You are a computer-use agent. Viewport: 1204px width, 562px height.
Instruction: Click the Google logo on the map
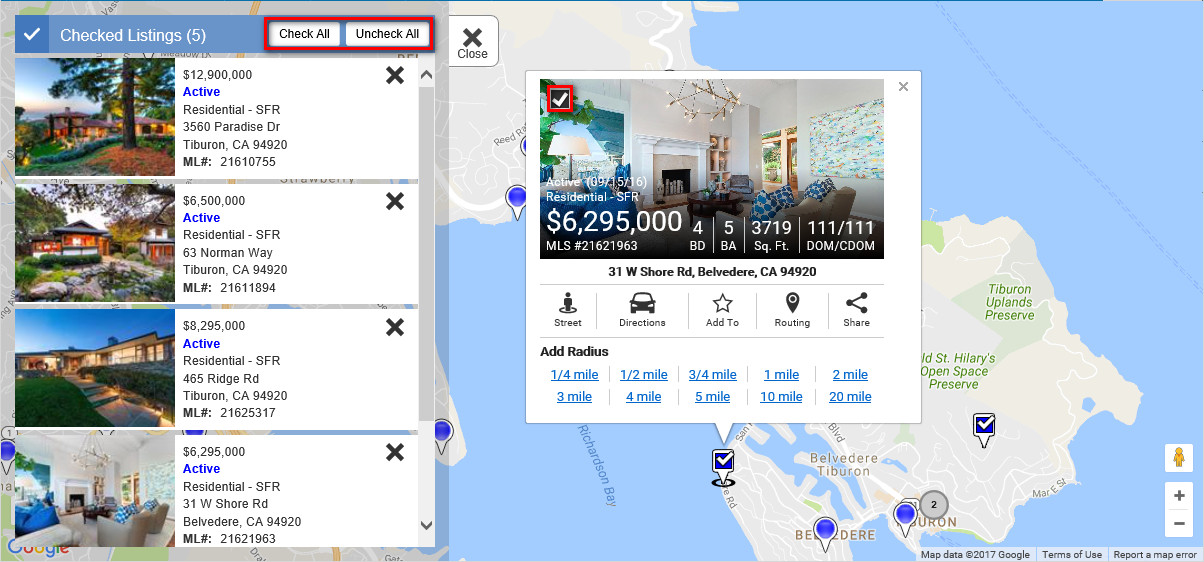coord(38,547)
